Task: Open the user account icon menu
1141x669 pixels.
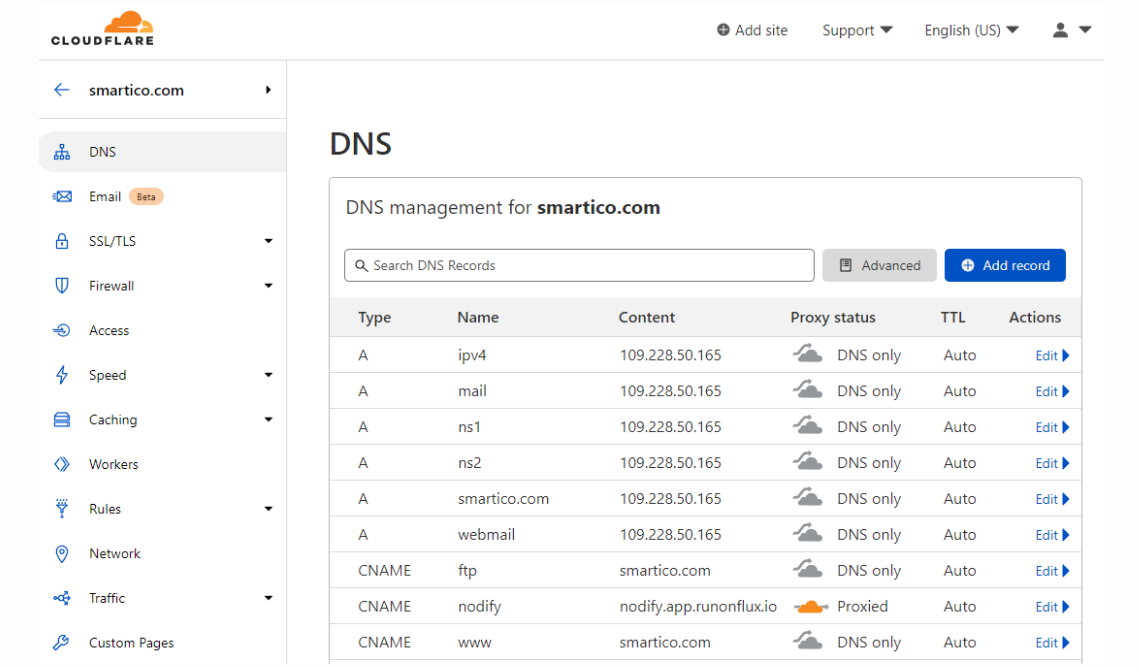Action: pos(1071,30)
